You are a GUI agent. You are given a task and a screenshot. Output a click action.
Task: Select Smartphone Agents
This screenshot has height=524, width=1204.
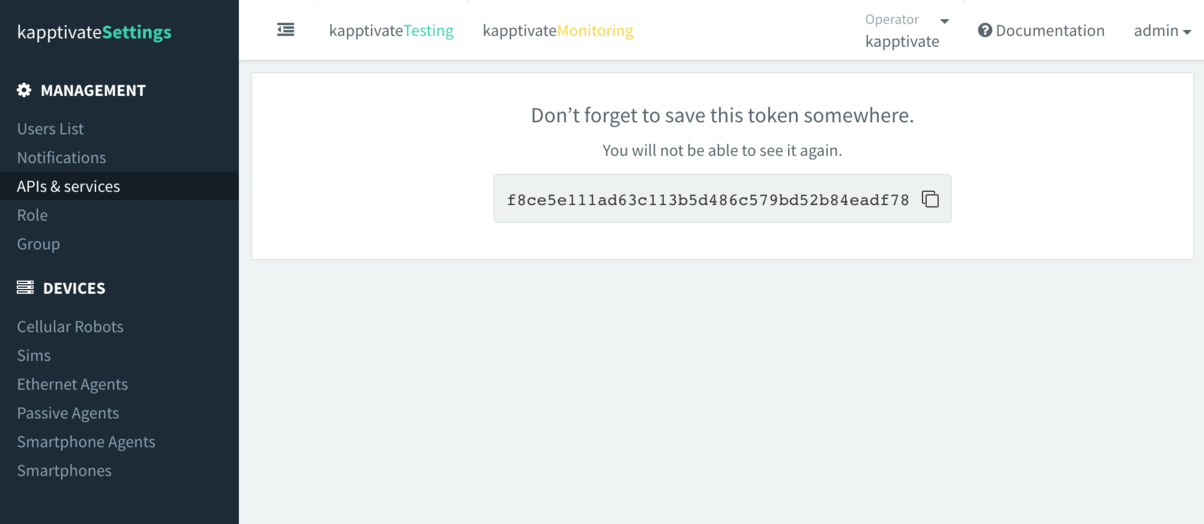86,442
